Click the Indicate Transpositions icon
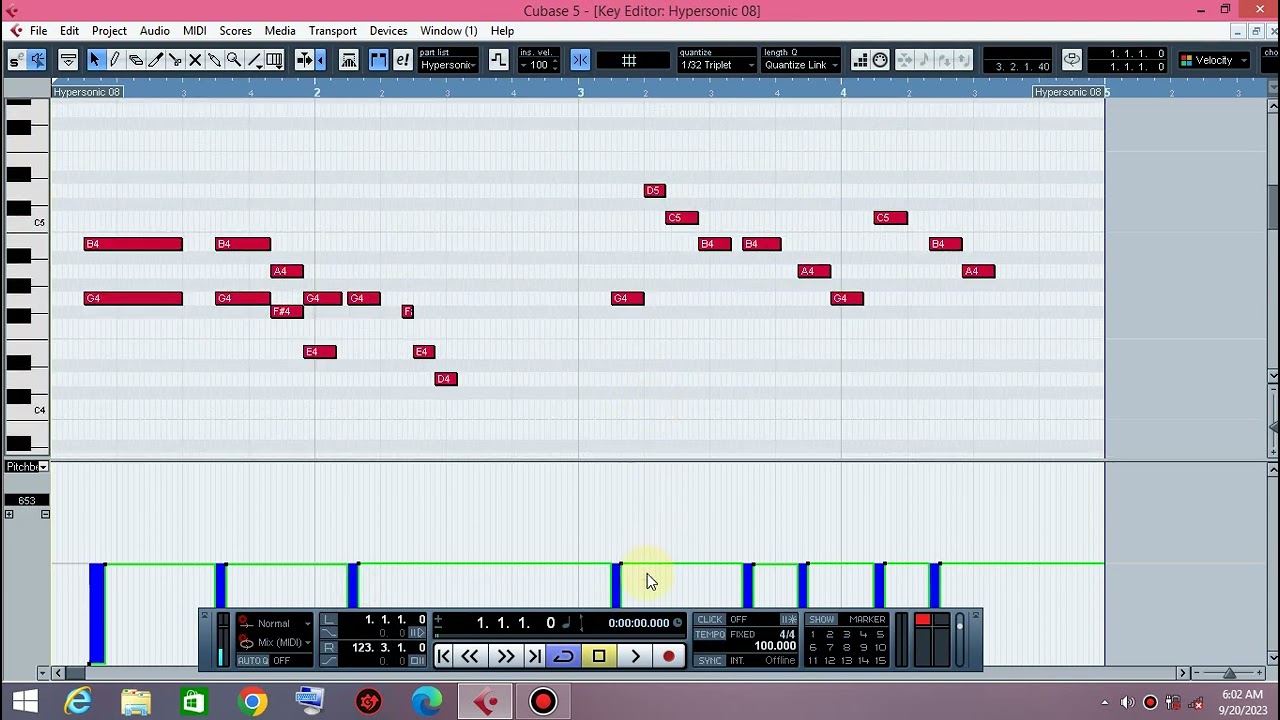 pos(498,60)
